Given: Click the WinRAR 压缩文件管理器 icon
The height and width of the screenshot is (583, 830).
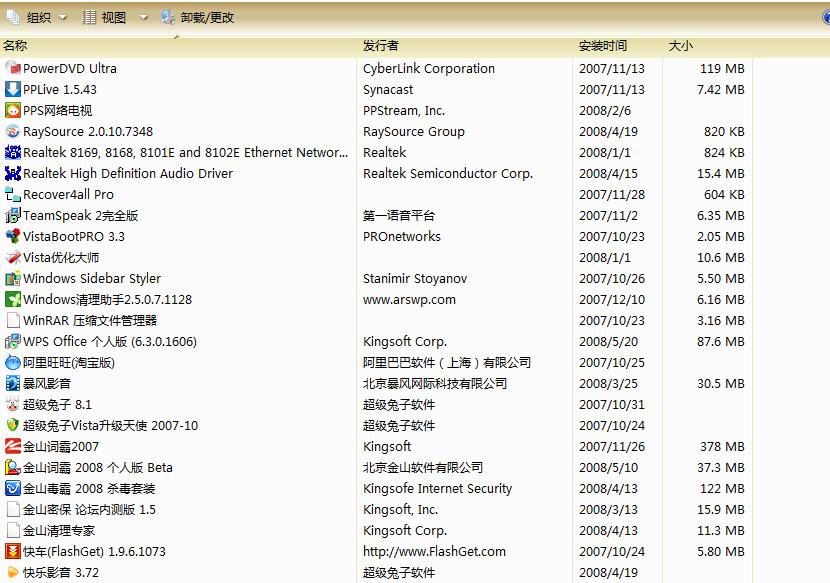Looking at the screenshot, I should point(13,320).
